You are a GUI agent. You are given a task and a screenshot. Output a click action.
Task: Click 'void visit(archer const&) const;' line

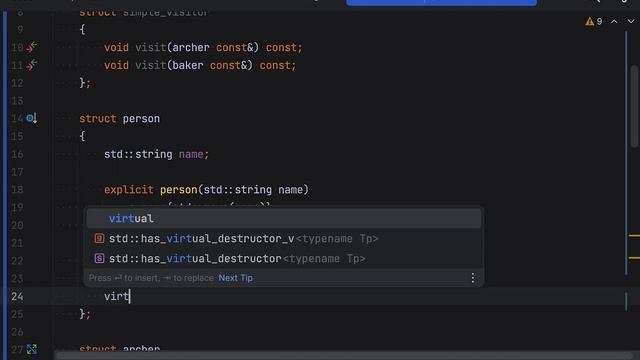tap(203, 48)
